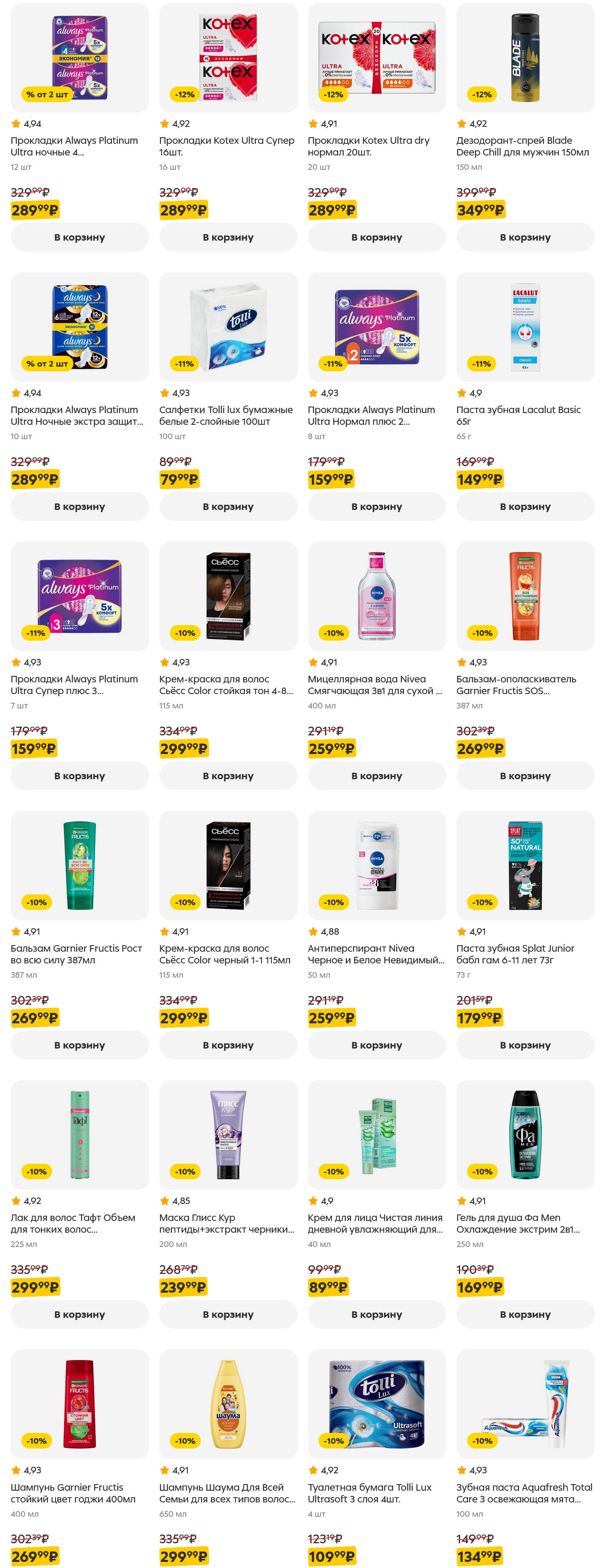The width and height of the screenshot is (600, 1568).
Task: Add Сьёсс Color тон 4-8 to cart
Action: (x=228, y=775)
